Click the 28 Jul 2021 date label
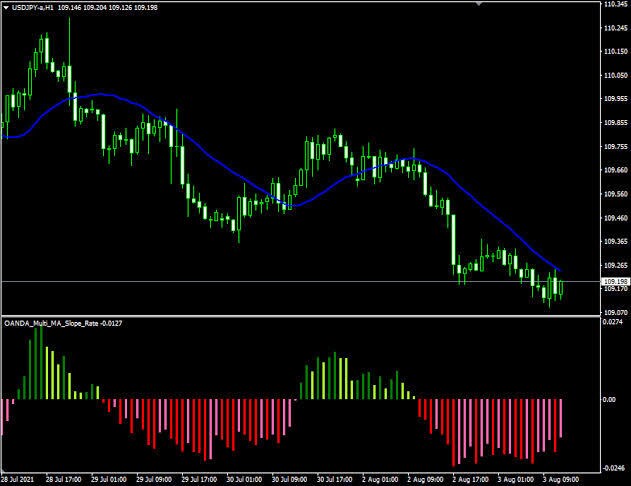The width and height of the screenshot is (631, 486). 18,480
